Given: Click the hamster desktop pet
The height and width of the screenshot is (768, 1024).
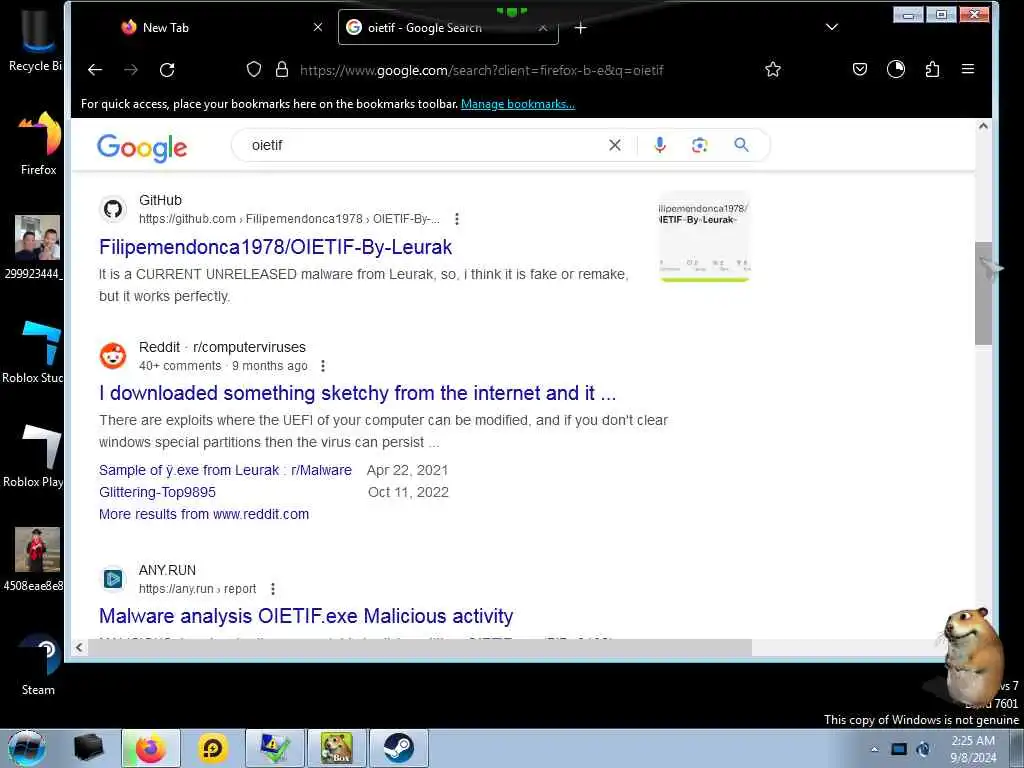Looking at the screenshot, I should tap(971, 655).
